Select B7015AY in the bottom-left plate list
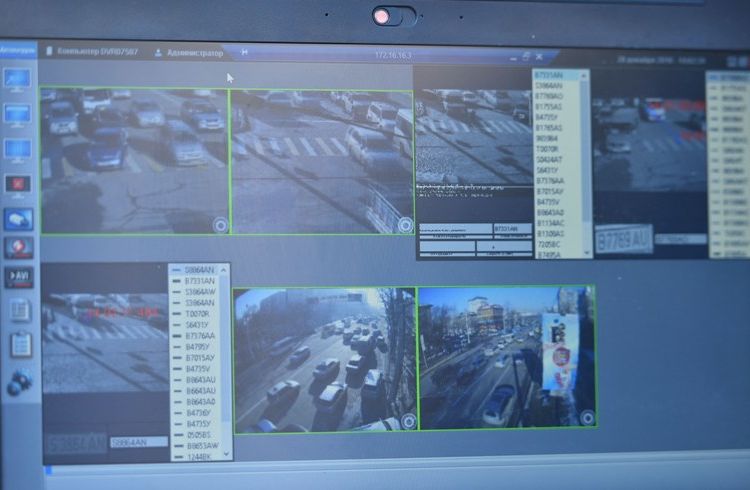The image size is (750, 490). pos(200,358)
